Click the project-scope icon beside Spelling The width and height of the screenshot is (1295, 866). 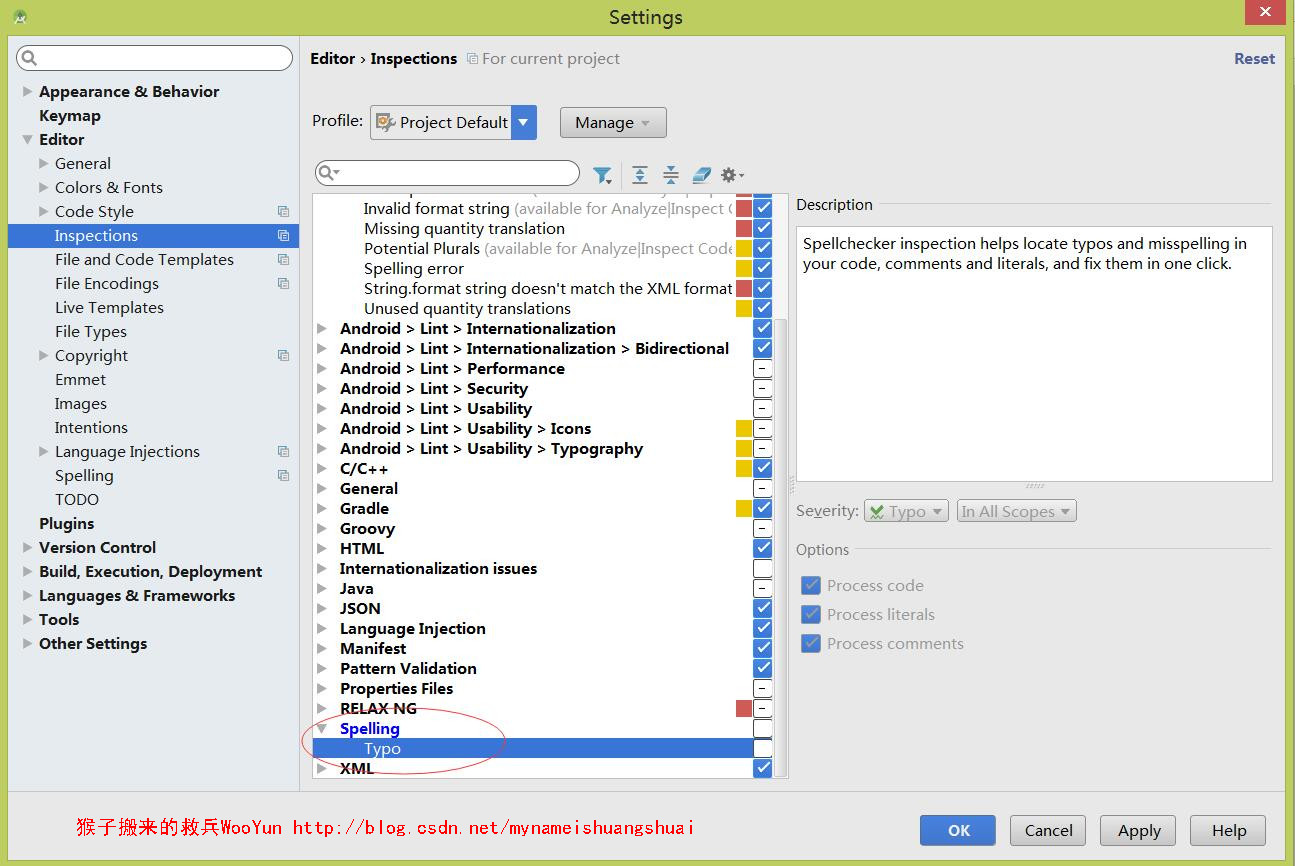[x=283, y=476]
